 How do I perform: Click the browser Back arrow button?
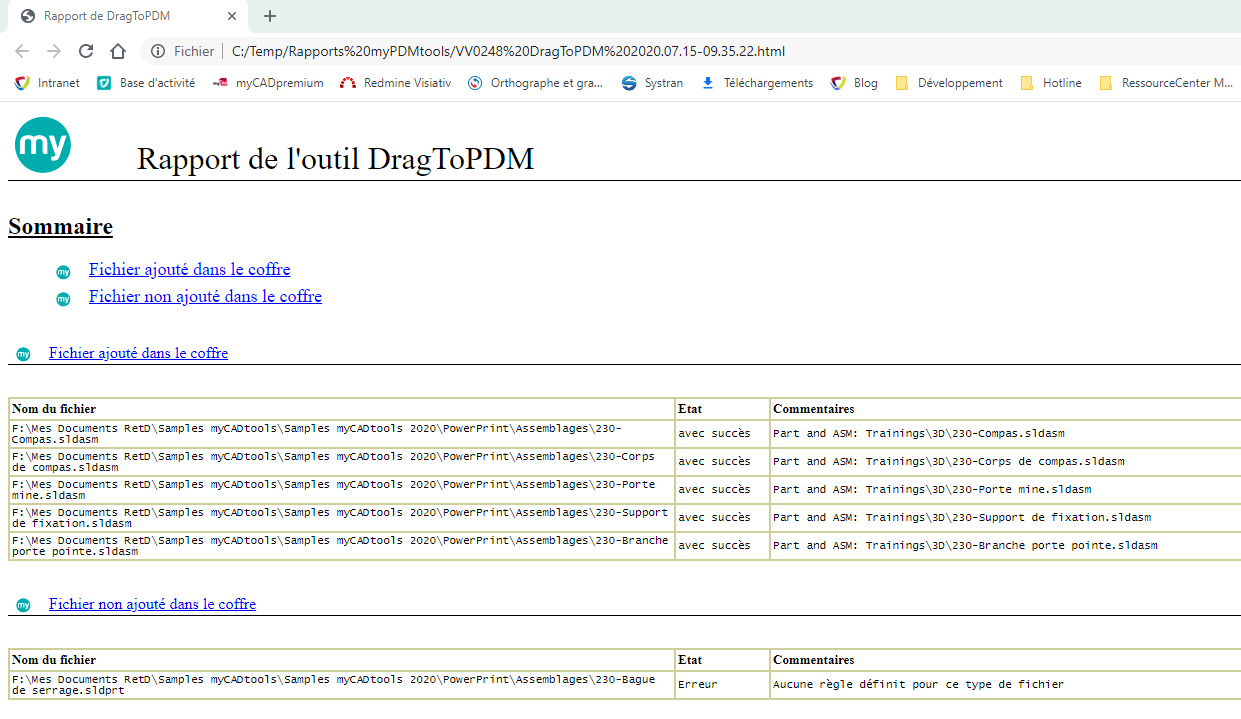coord(22,51)
